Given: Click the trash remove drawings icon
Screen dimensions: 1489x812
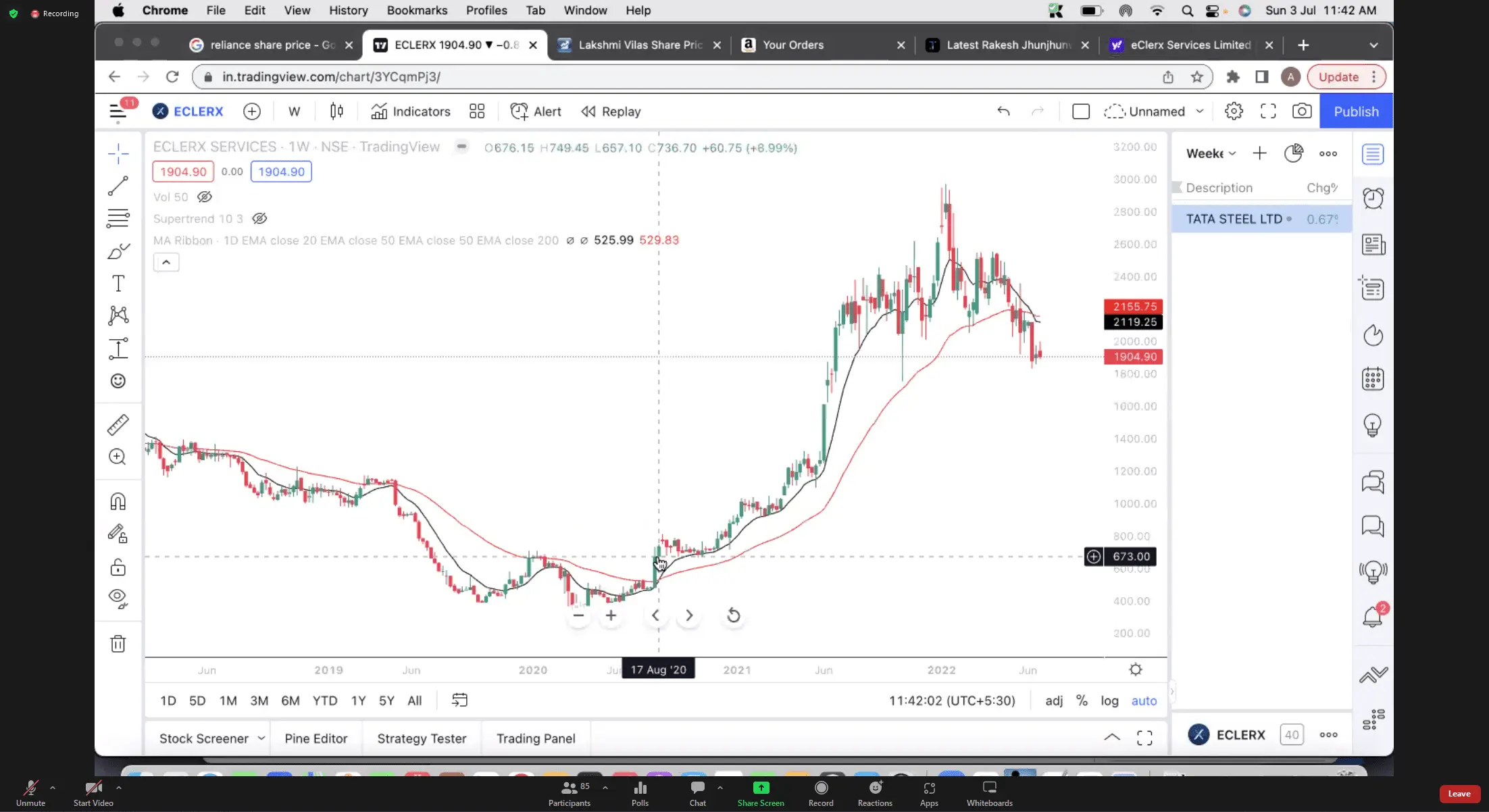Looking at the screenshot, I should (x=118, y=644).
